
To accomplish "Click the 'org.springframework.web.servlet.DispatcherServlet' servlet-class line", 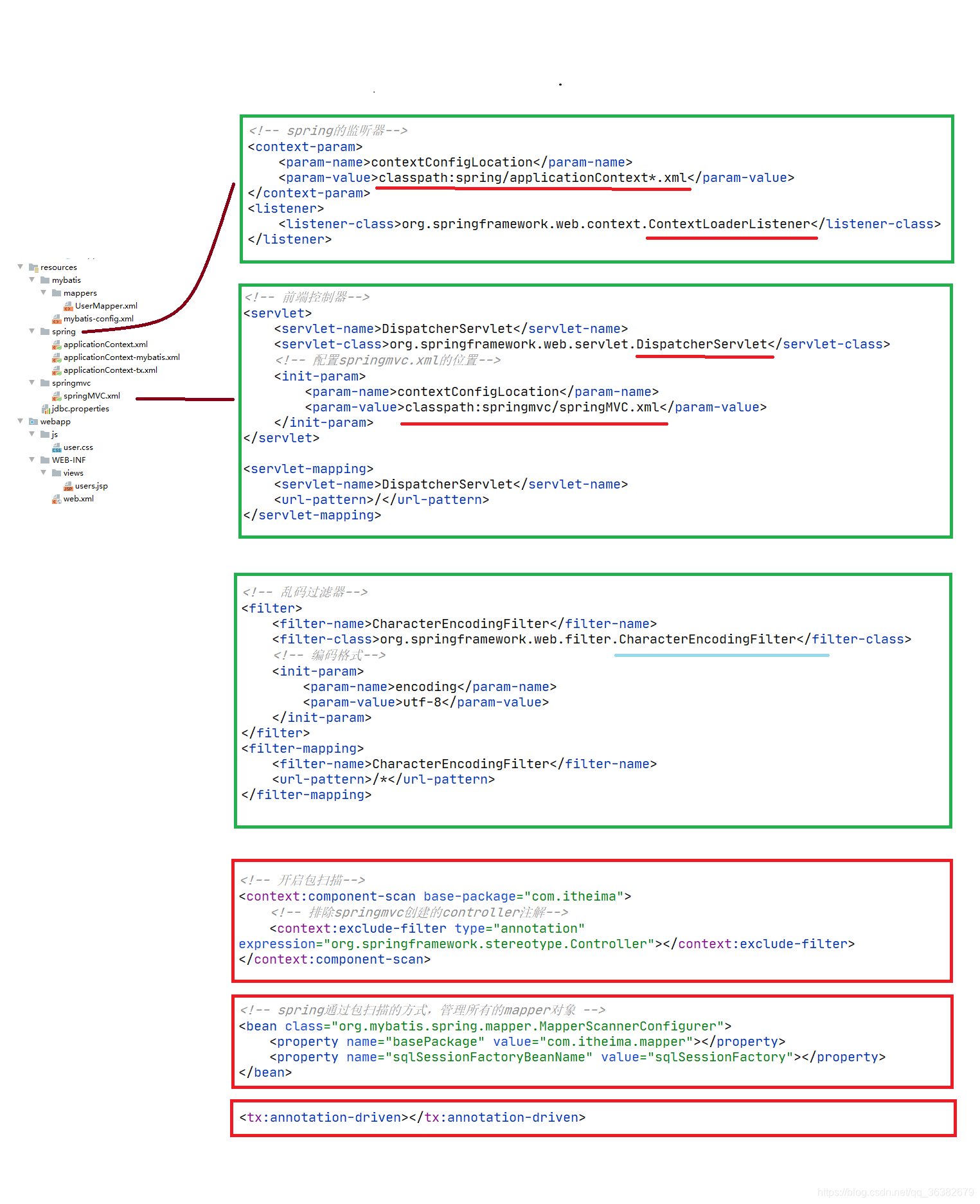I will click(x=582, y=345).
